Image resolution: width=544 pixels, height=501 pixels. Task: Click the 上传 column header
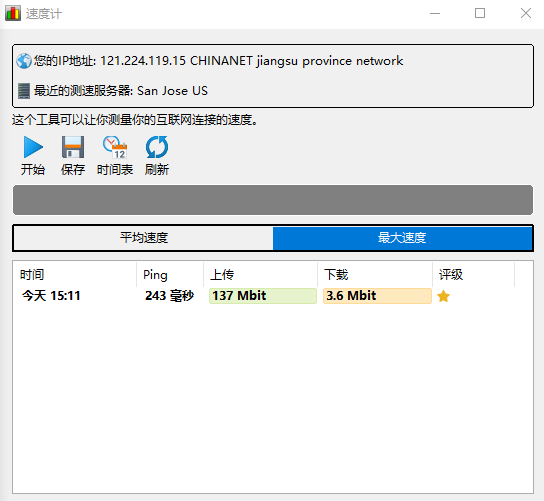[261, 274]
